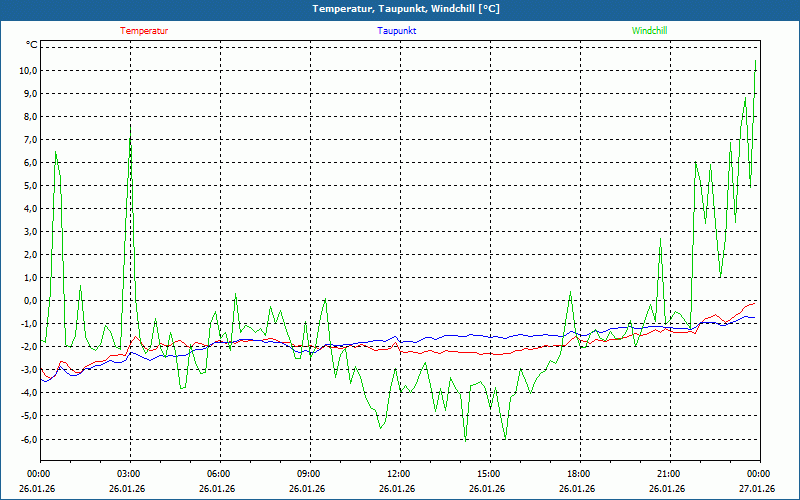Click the green Windchill peak near 03:00
800x500 pixels.
click(130, 126)
